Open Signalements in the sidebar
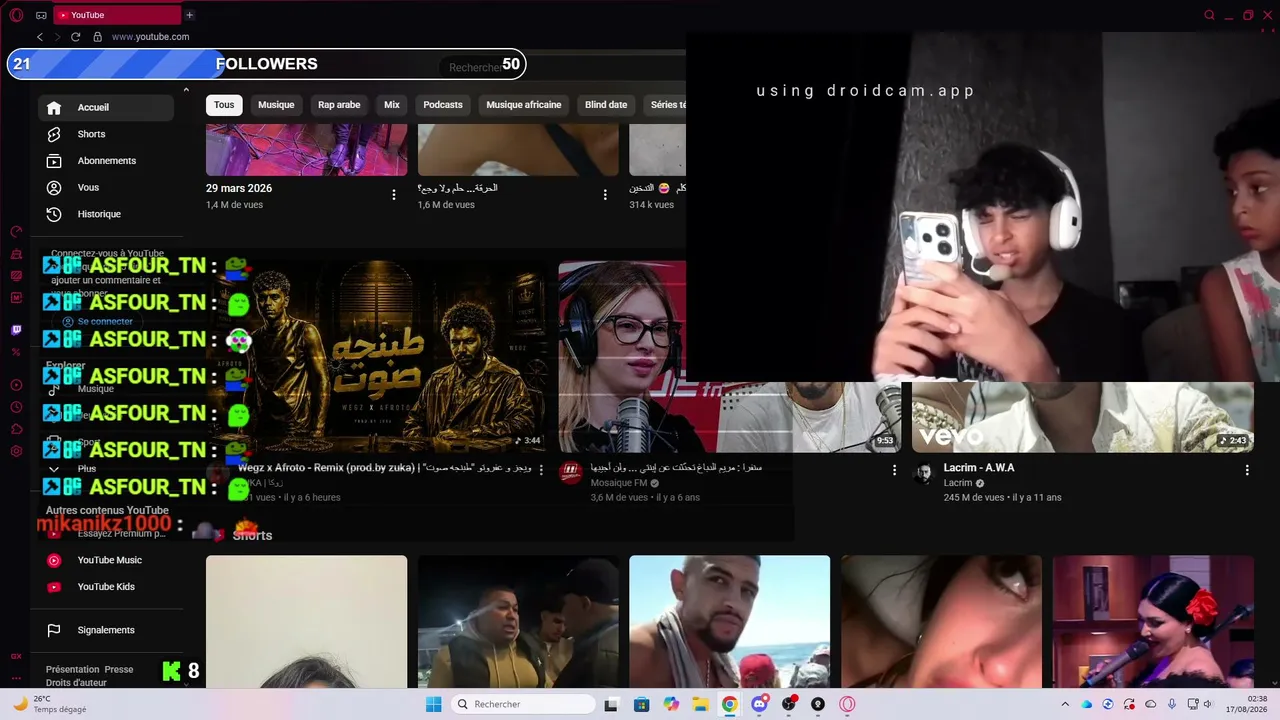Image resolution: width=1280 pixels, height=720 pixels. point(105,630)
